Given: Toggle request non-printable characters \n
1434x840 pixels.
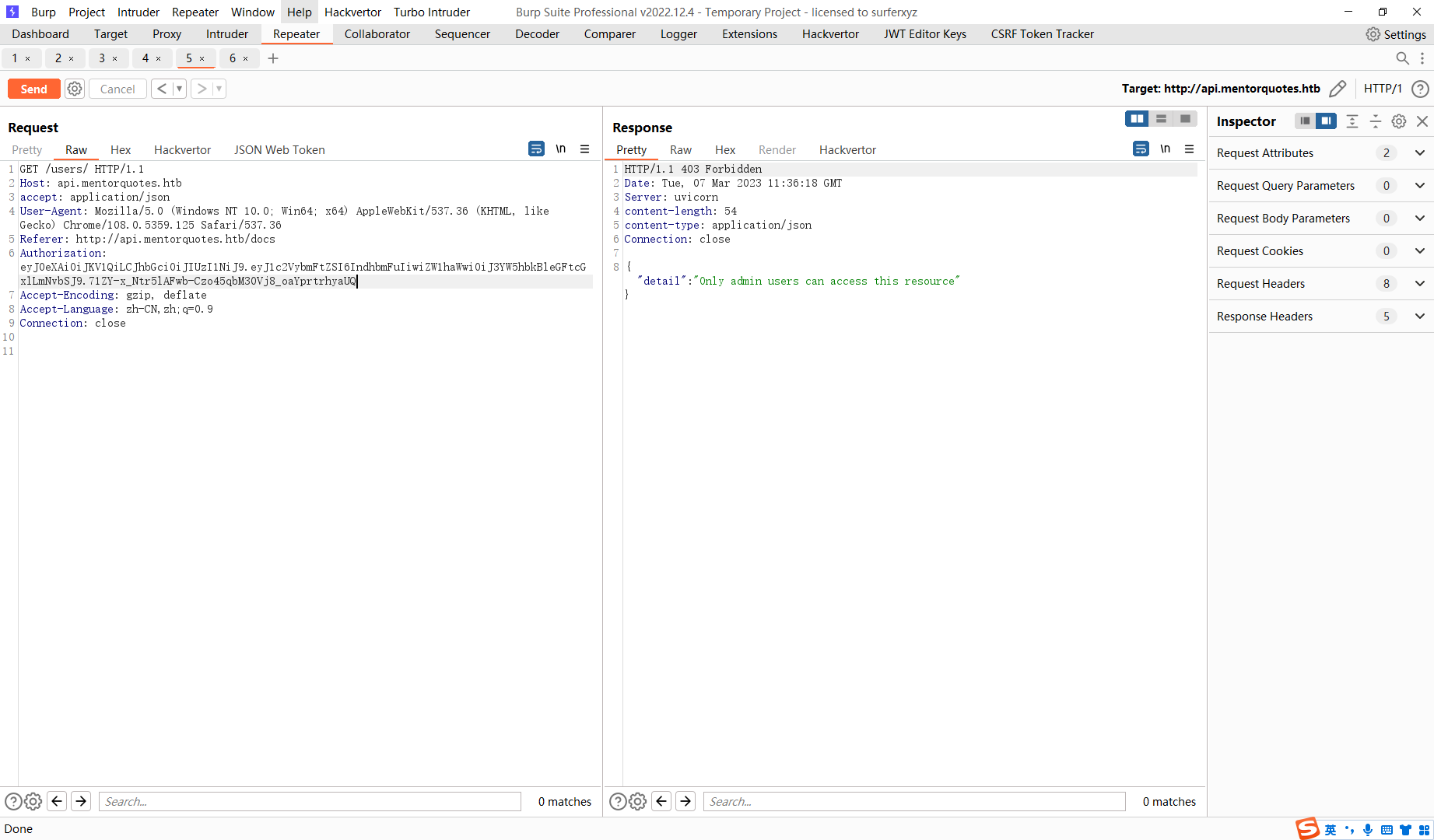Looking at the screenshot, I should 561,149.
